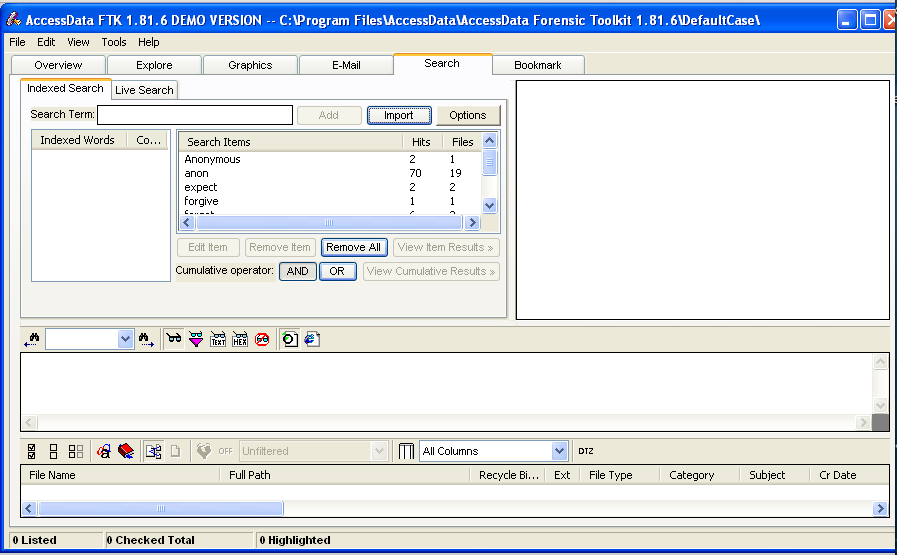Image resolution: width=897 pixels, height=555 pixels.
Task: Select the Indexed Search tab
Action: (x=65, y=89)
